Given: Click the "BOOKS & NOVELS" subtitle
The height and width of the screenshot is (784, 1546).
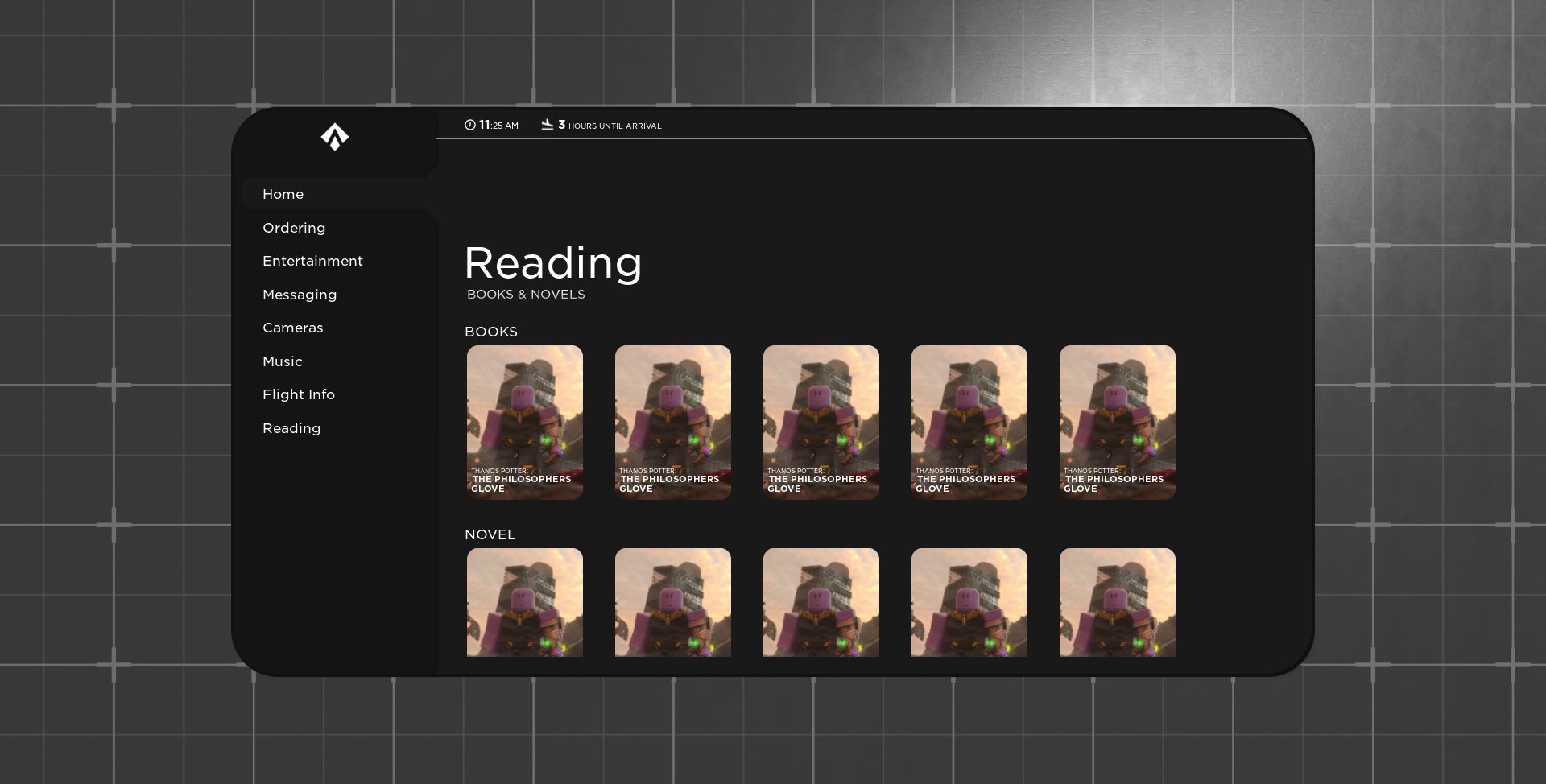Looking at the screenshot, I should click(526, 295).
